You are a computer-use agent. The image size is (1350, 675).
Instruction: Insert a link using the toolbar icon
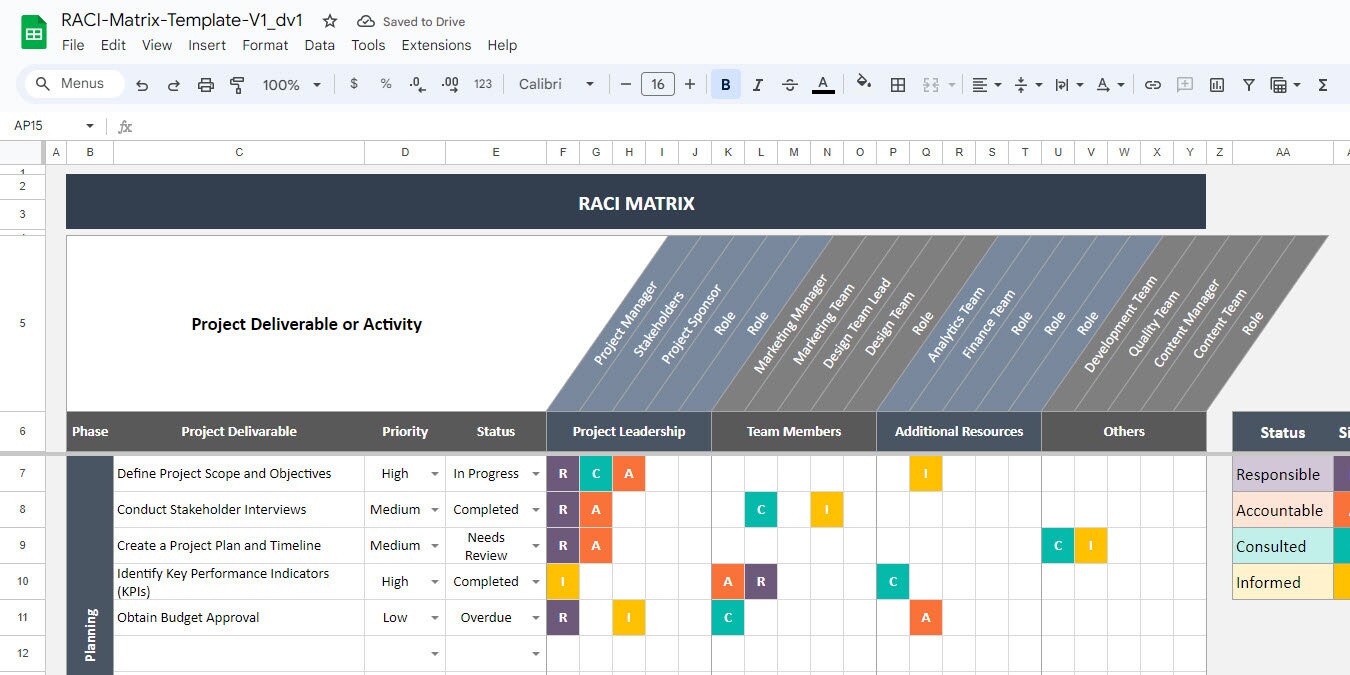pyautogui.click(x=1152, y=84)
